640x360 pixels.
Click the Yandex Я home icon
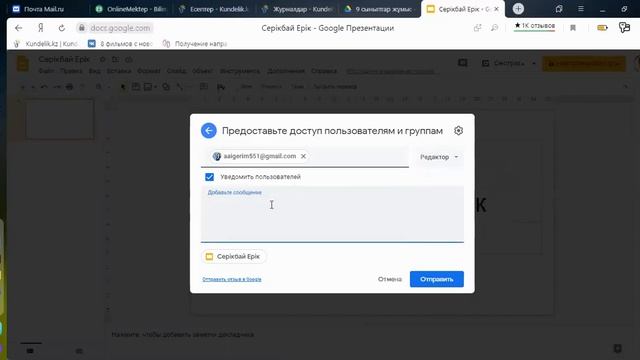40,28
